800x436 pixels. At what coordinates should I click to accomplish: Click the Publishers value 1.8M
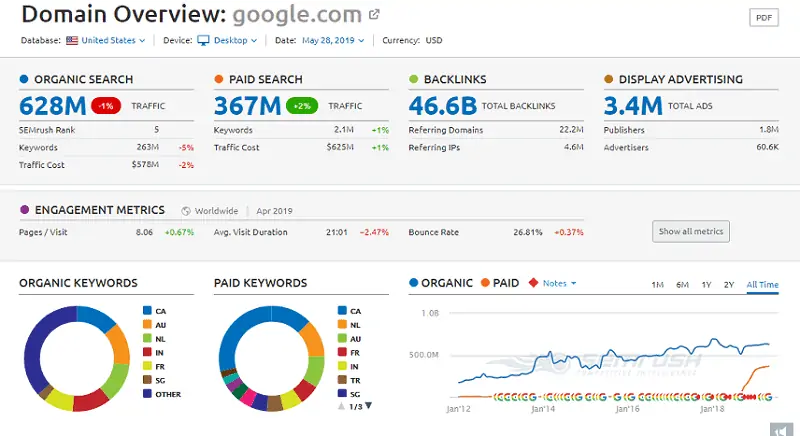click(x=769, y=130)
